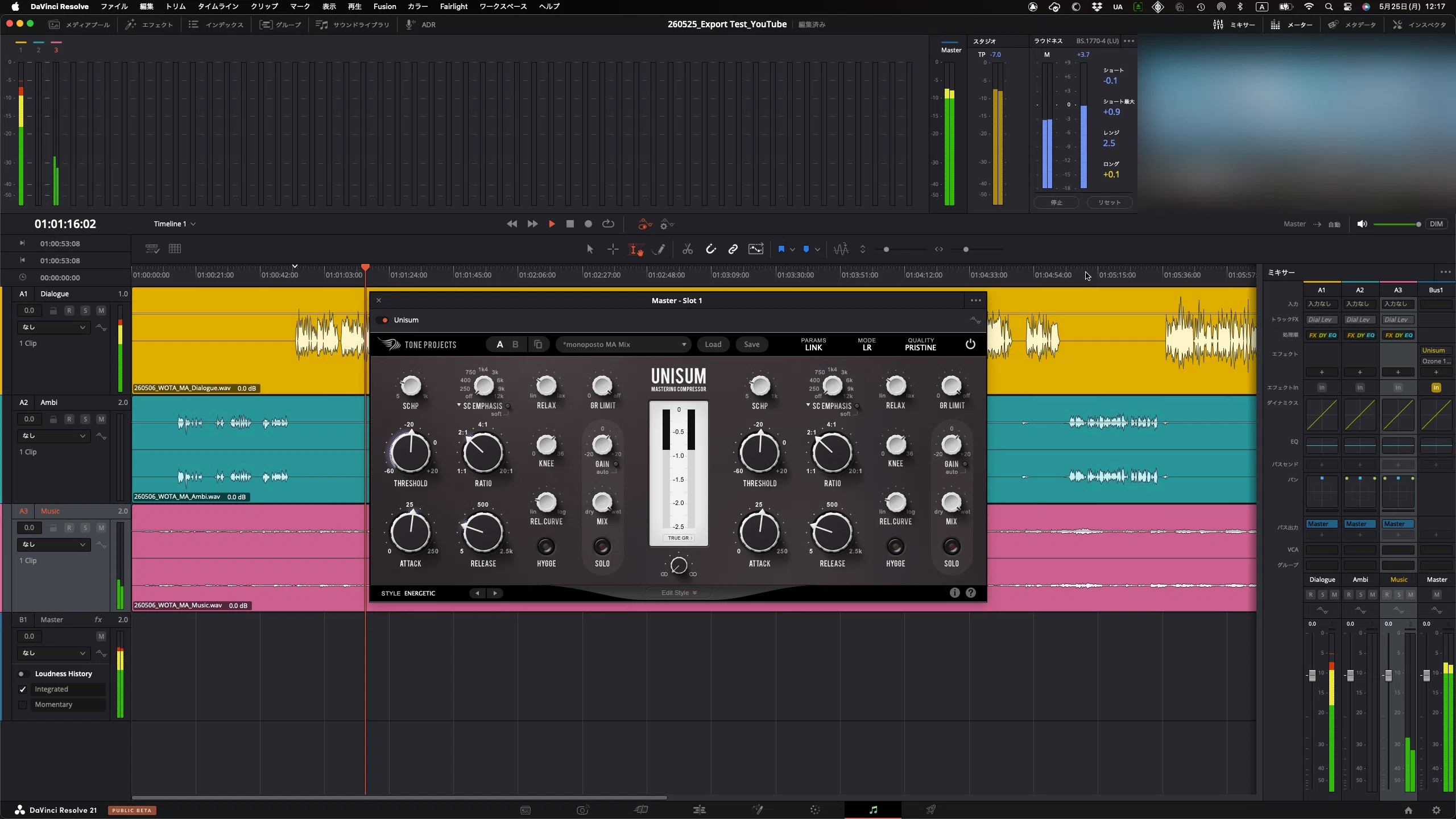Start playback with the play button
This screenshot has width=1456, height=819.
click(x=551, y=224)
